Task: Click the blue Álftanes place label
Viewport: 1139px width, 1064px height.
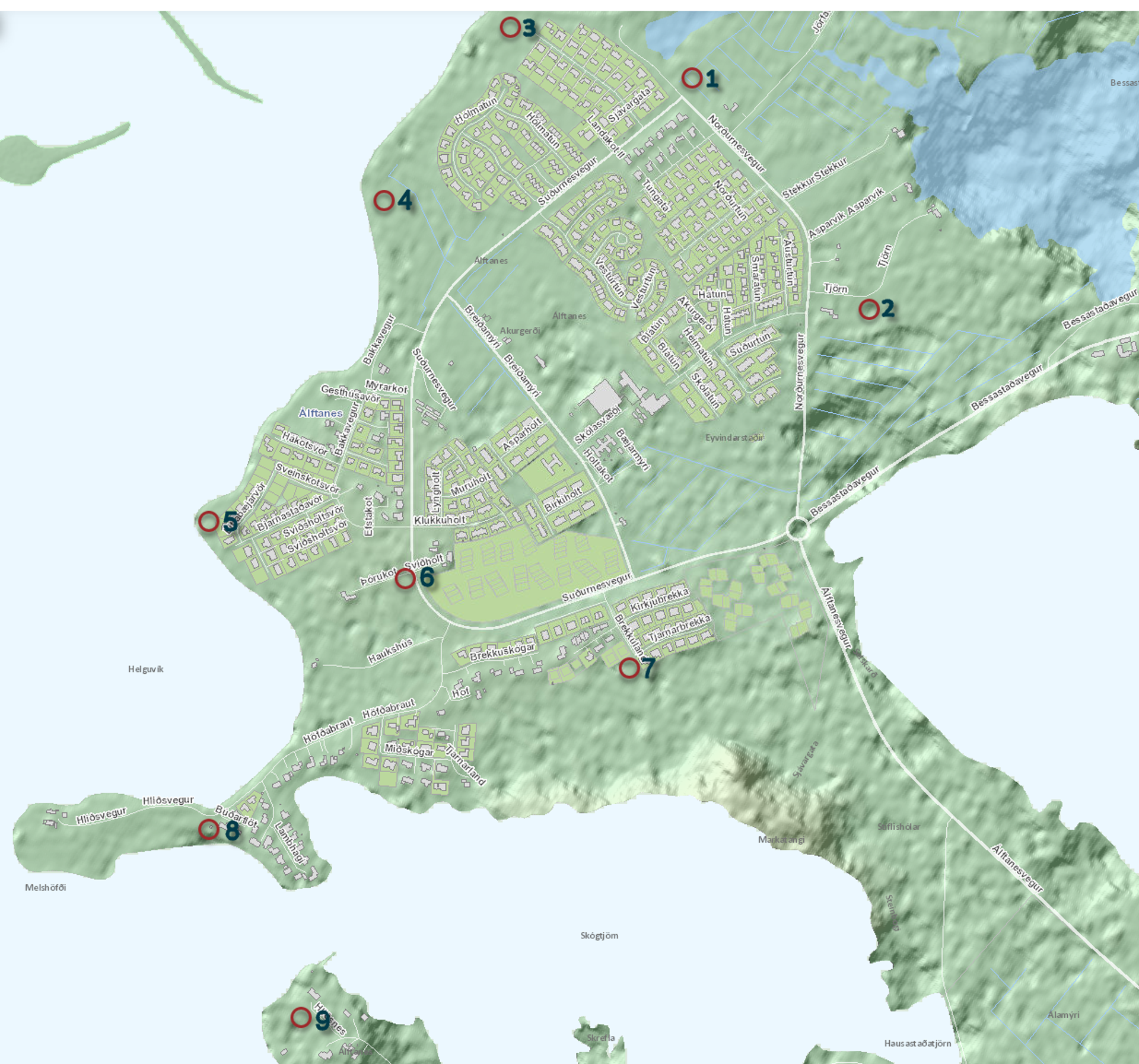Action: pos(320,413)
